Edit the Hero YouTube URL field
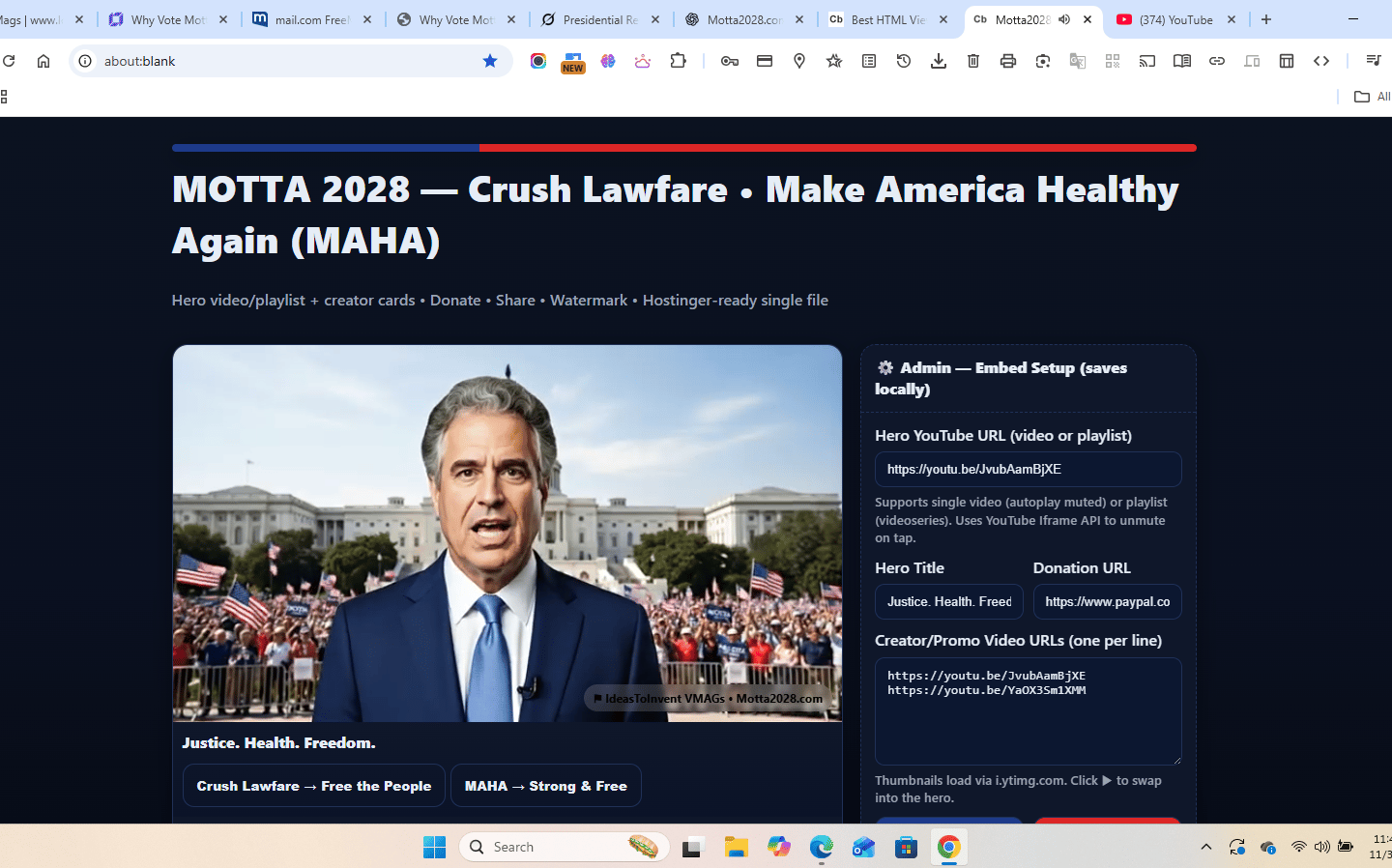Viewport: 1392px width, 868px height. coord(1028,469)
